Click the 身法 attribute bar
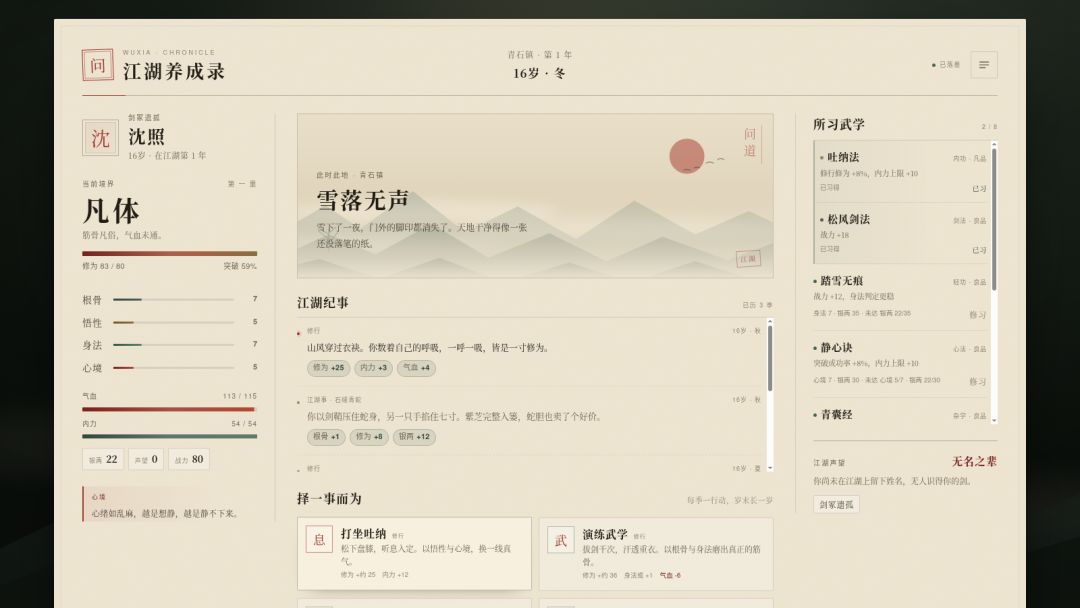The image size is (1080, 608). [x=174, y=344]
